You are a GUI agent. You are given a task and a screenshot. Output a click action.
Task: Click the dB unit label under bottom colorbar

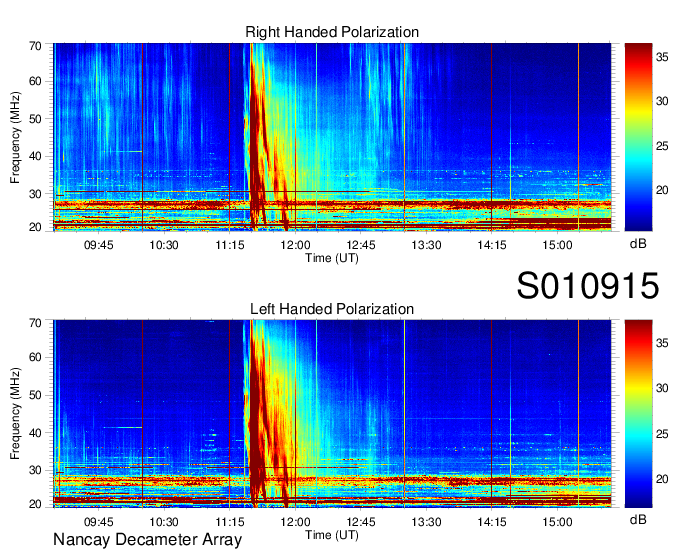click(x=638, y=520)
